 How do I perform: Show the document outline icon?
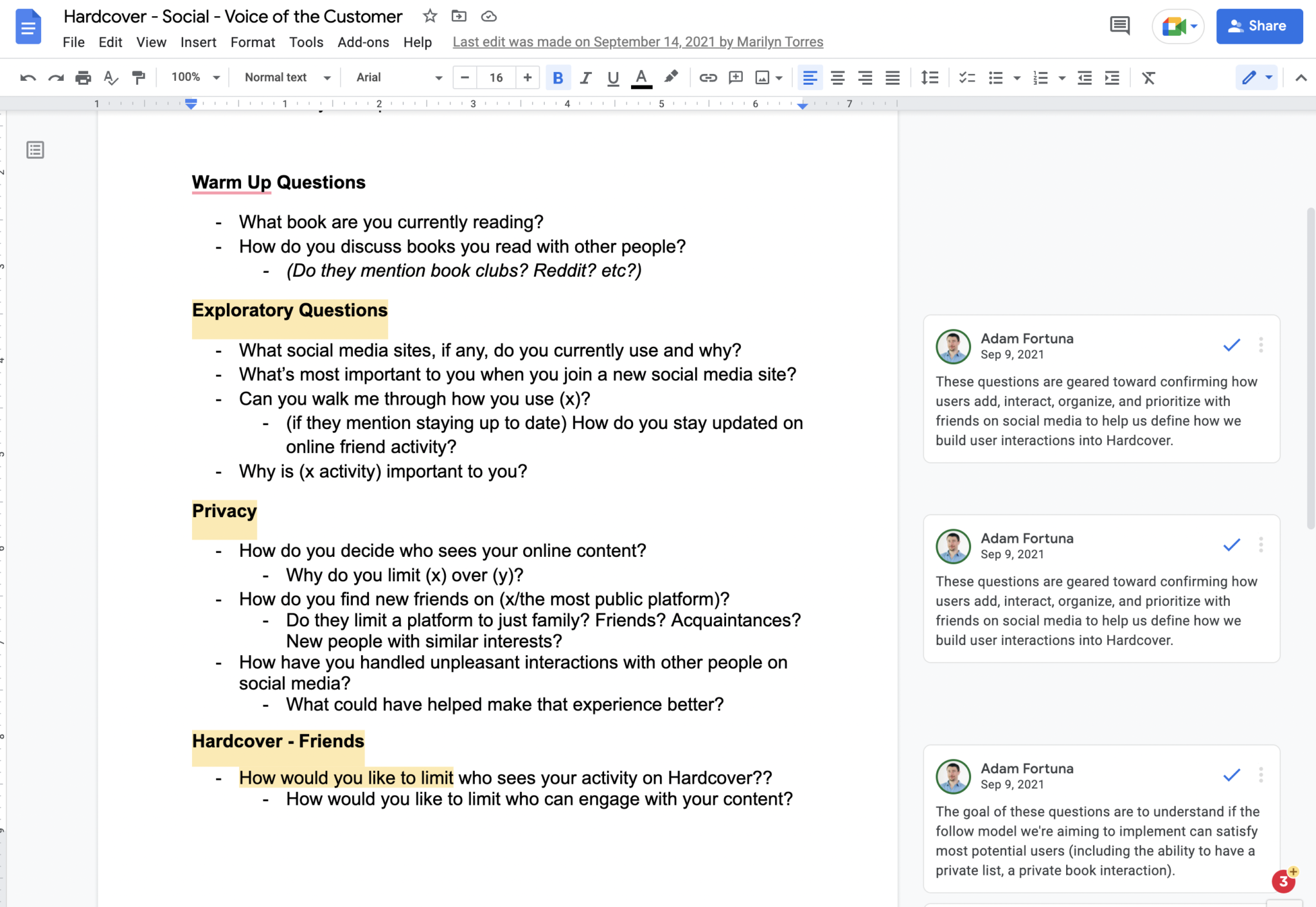coord(35,150)
